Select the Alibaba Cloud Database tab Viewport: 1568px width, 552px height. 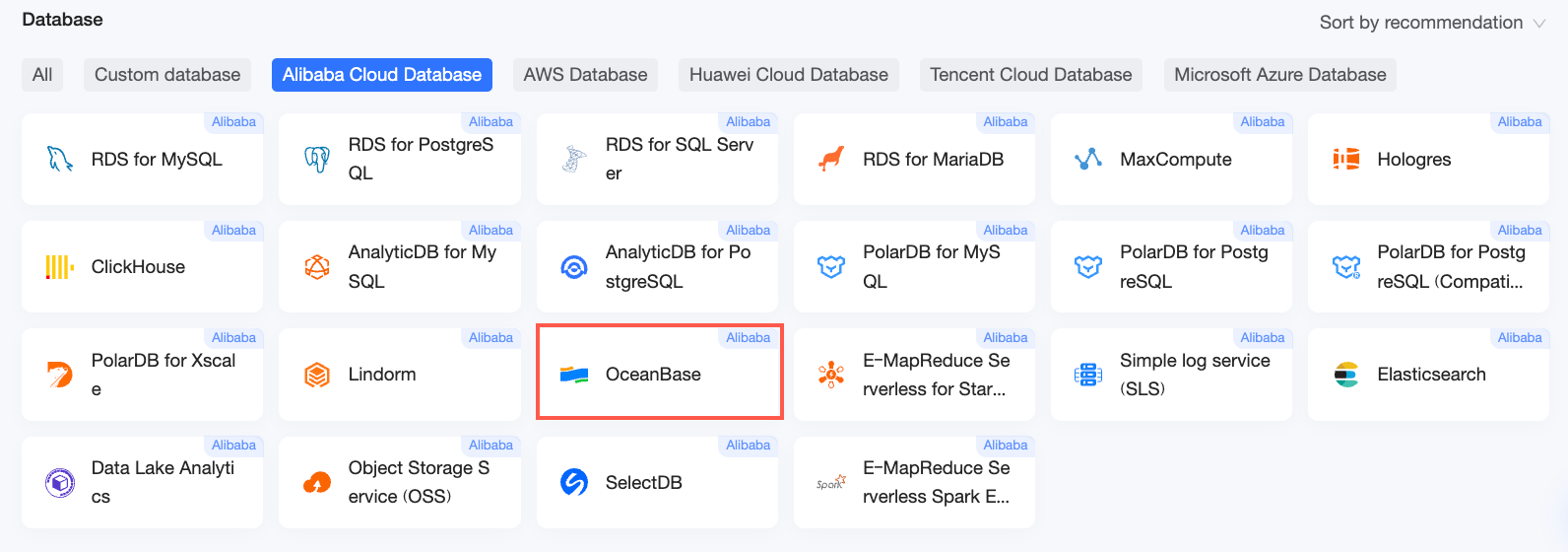(382, 75)
